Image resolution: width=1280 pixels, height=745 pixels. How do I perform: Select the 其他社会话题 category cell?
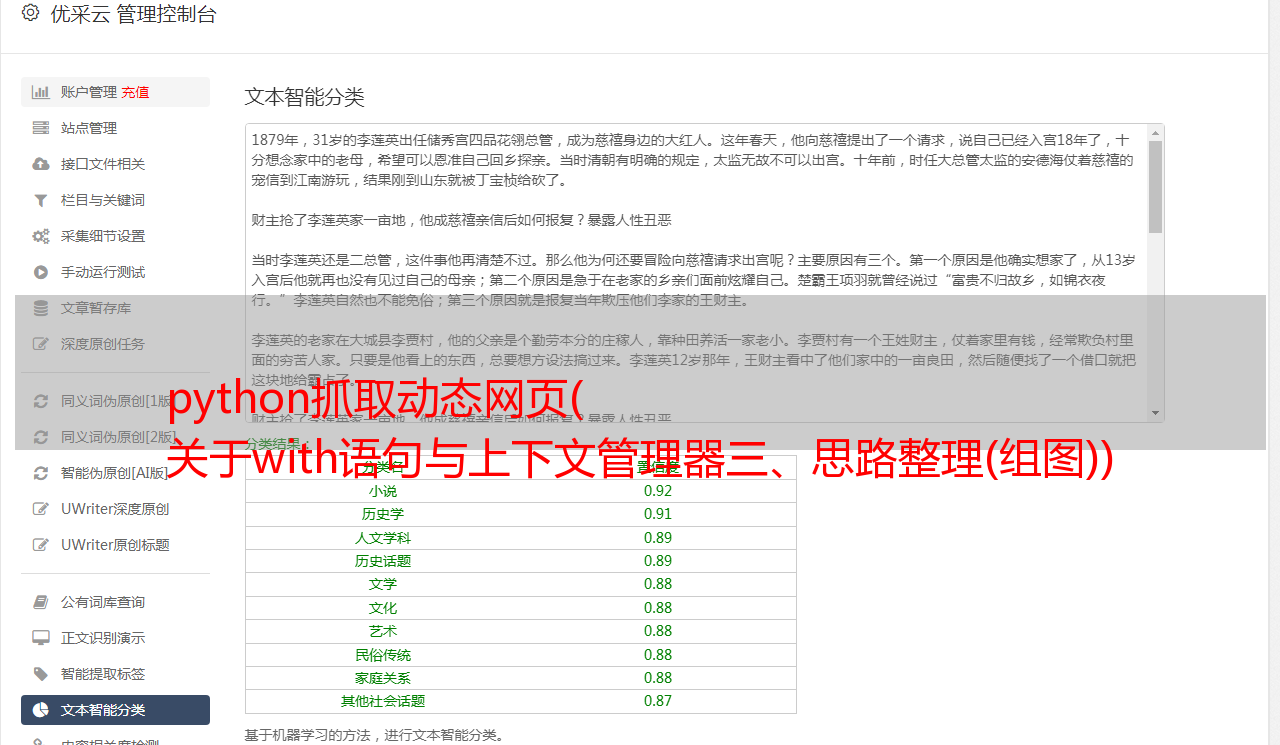point(383,701)
